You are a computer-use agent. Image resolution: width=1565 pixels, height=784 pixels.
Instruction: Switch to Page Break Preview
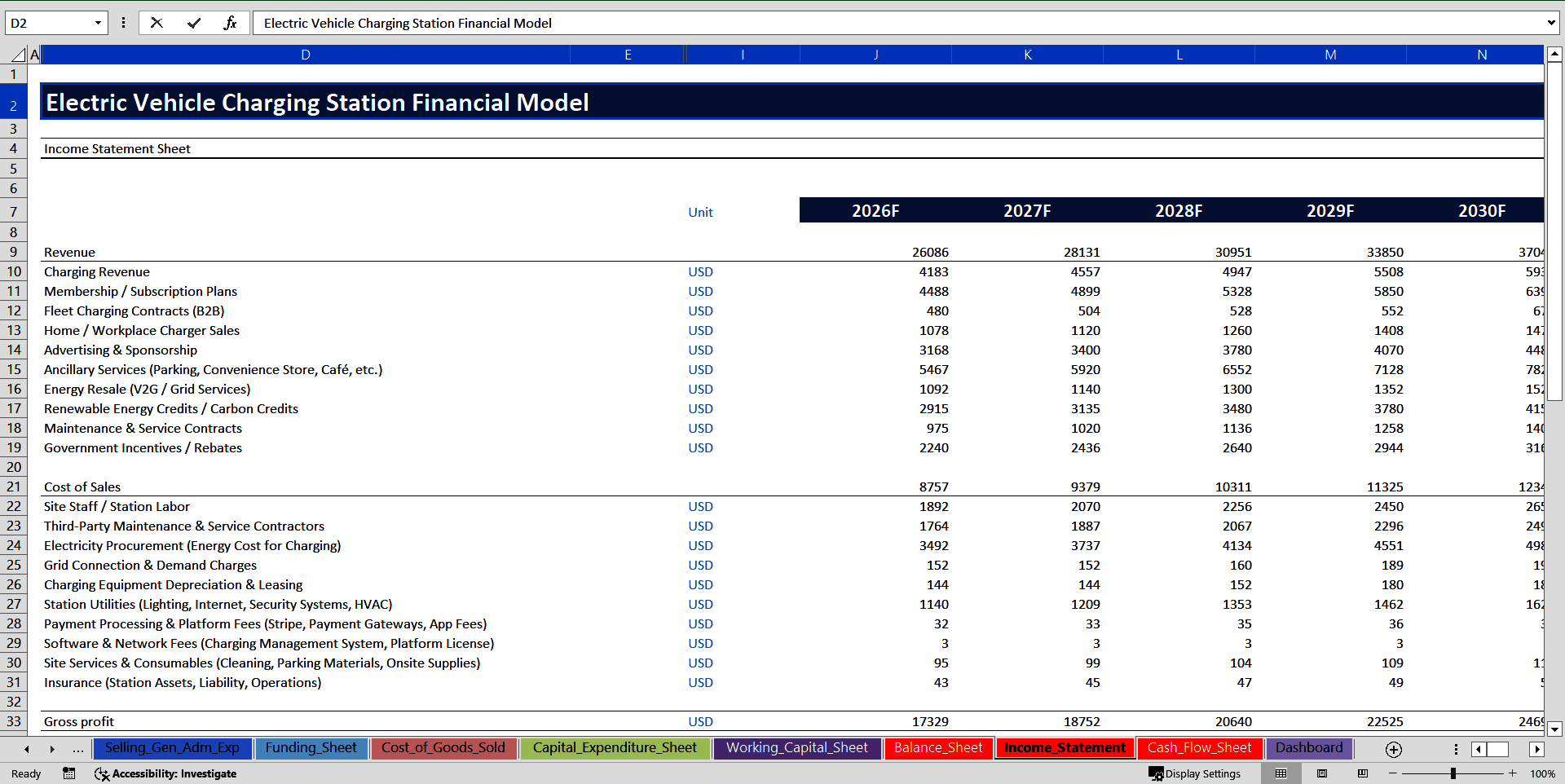click(1363, 773)
